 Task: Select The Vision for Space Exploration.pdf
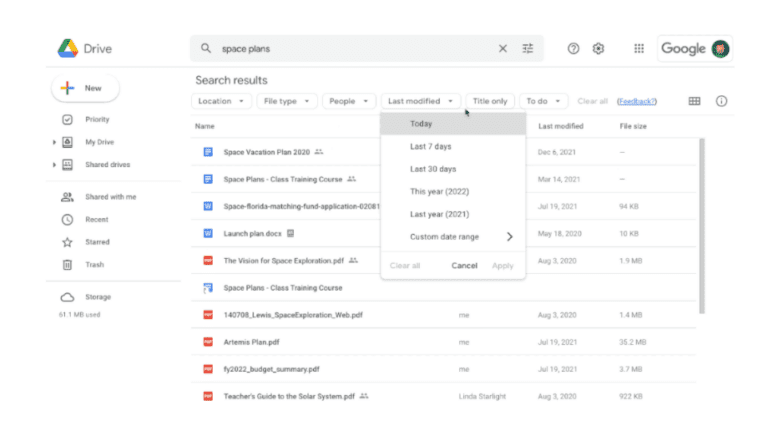[x=284, y=261]
